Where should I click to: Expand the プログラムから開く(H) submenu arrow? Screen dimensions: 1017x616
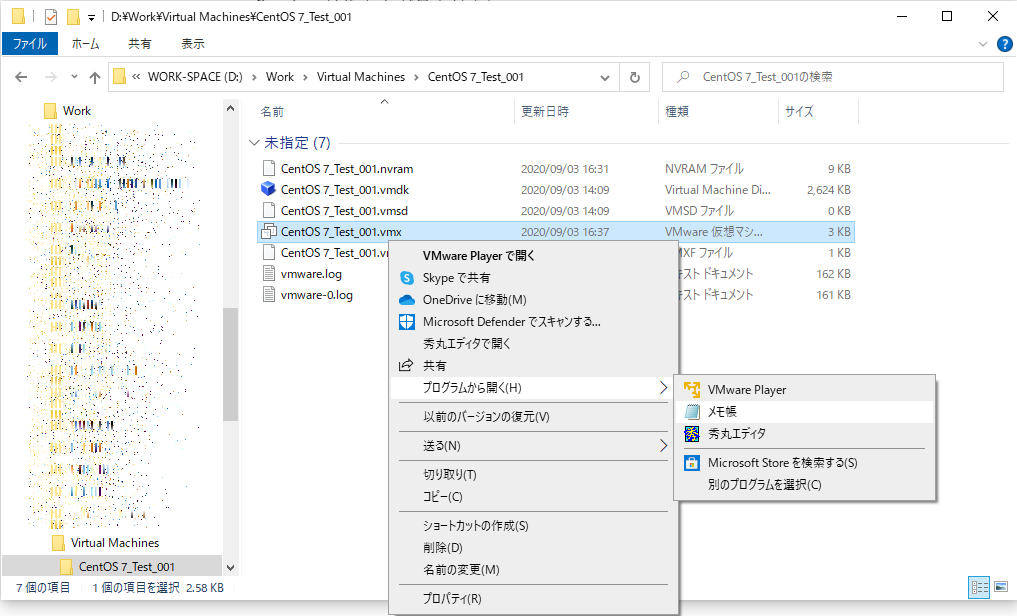coord(663,388)
